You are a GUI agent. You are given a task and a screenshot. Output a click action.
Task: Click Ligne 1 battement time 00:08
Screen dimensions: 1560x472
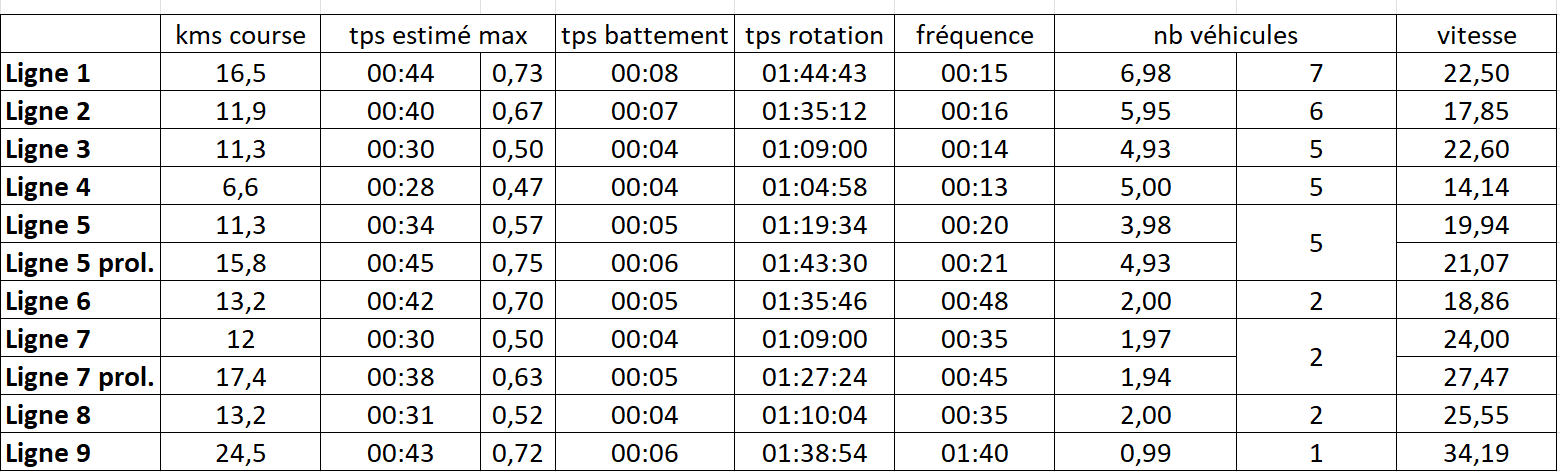click(x=645, y=73)
